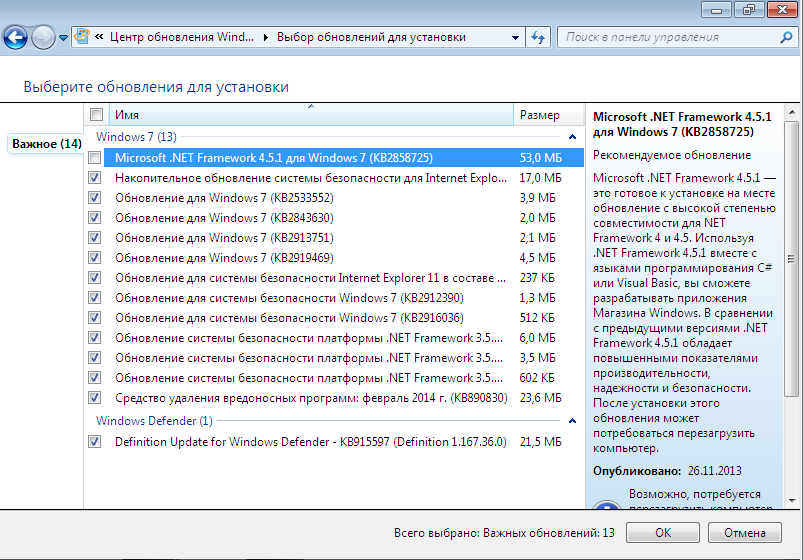Viewport: 803px width, 560px height.
Task: Select row "Обновление для Windows 7 (KB2843630)"
Action: click(344, 218)
